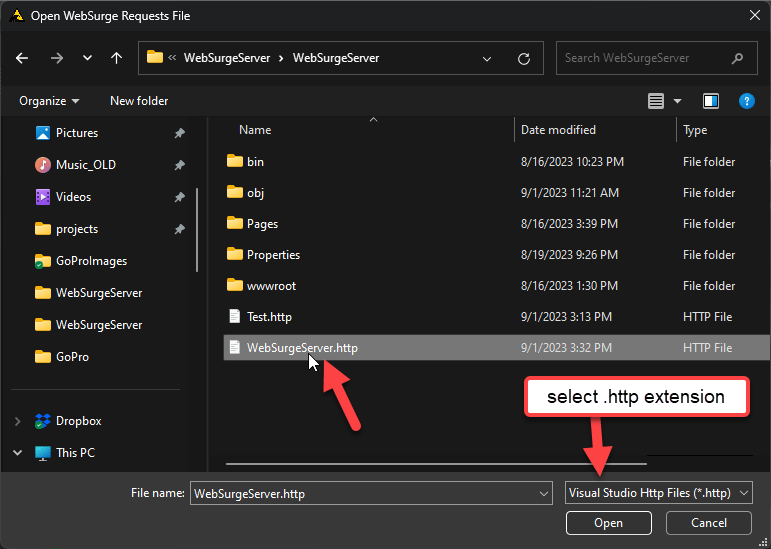Select the Properties folder
771x549 pixels.
tap(273, 255)
